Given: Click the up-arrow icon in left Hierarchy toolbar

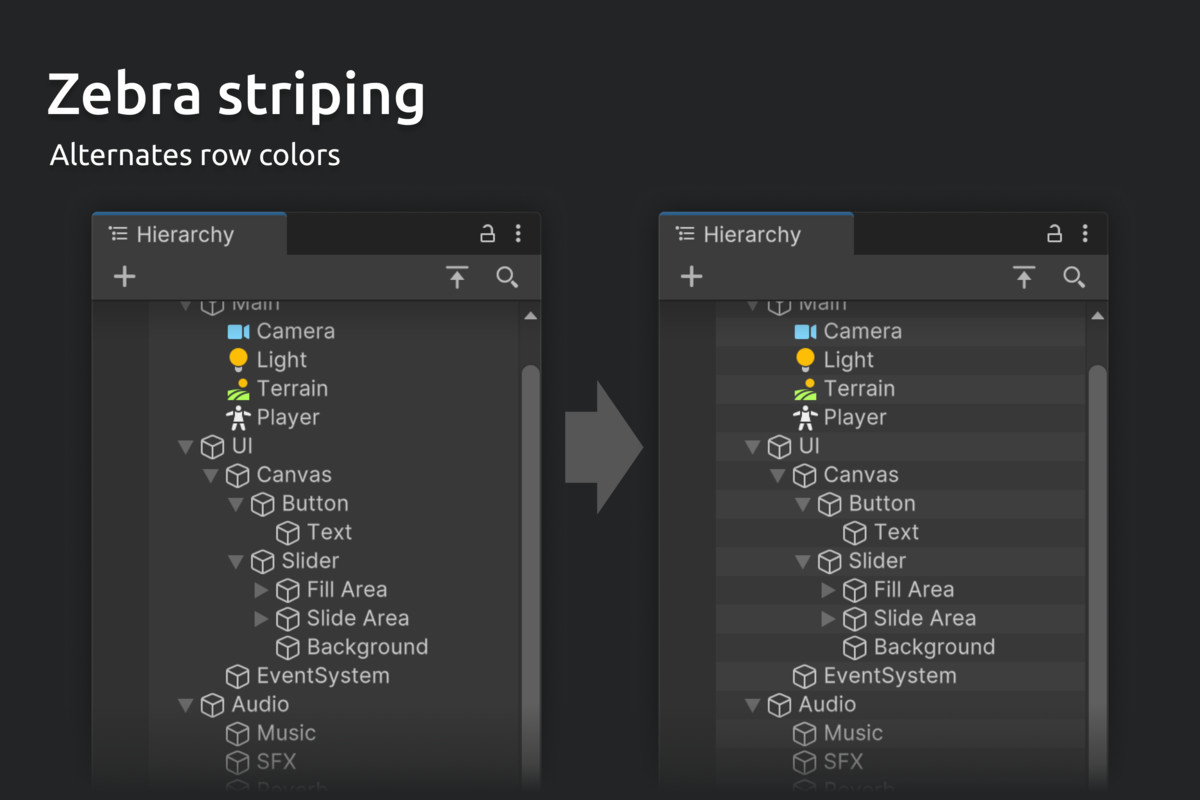Looking at the screenshot, I should tap(457, 277).
